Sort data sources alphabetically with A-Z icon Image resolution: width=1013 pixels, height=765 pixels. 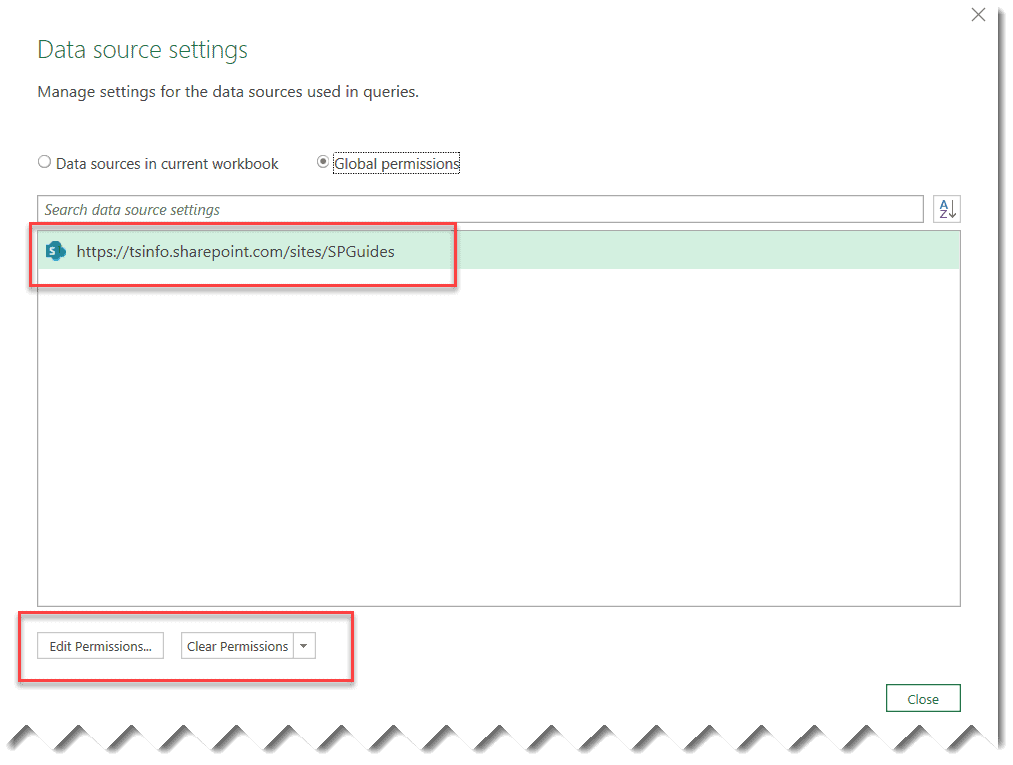point(946,209)
